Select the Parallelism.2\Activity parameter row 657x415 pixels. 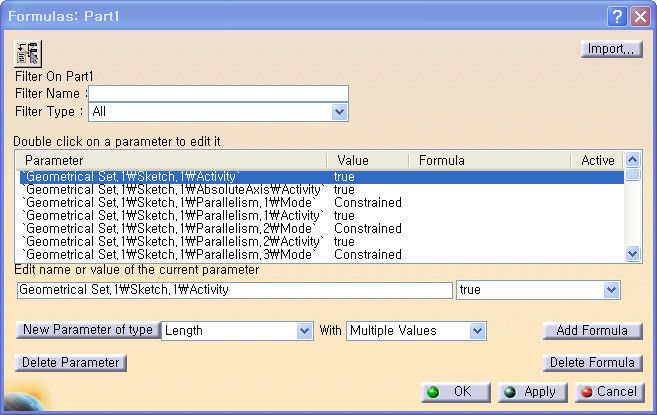click(322, 241)
